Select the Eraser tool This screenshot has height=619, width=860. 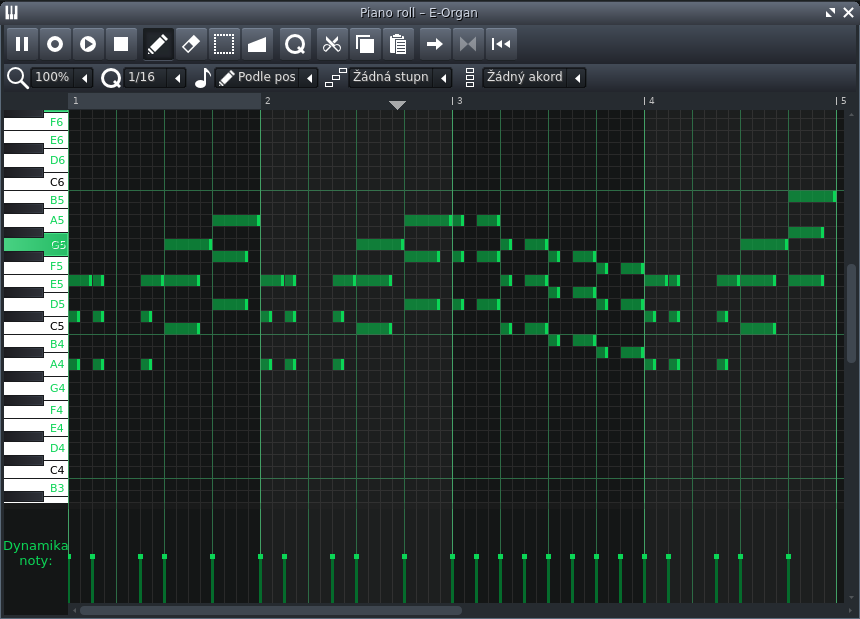191,44
